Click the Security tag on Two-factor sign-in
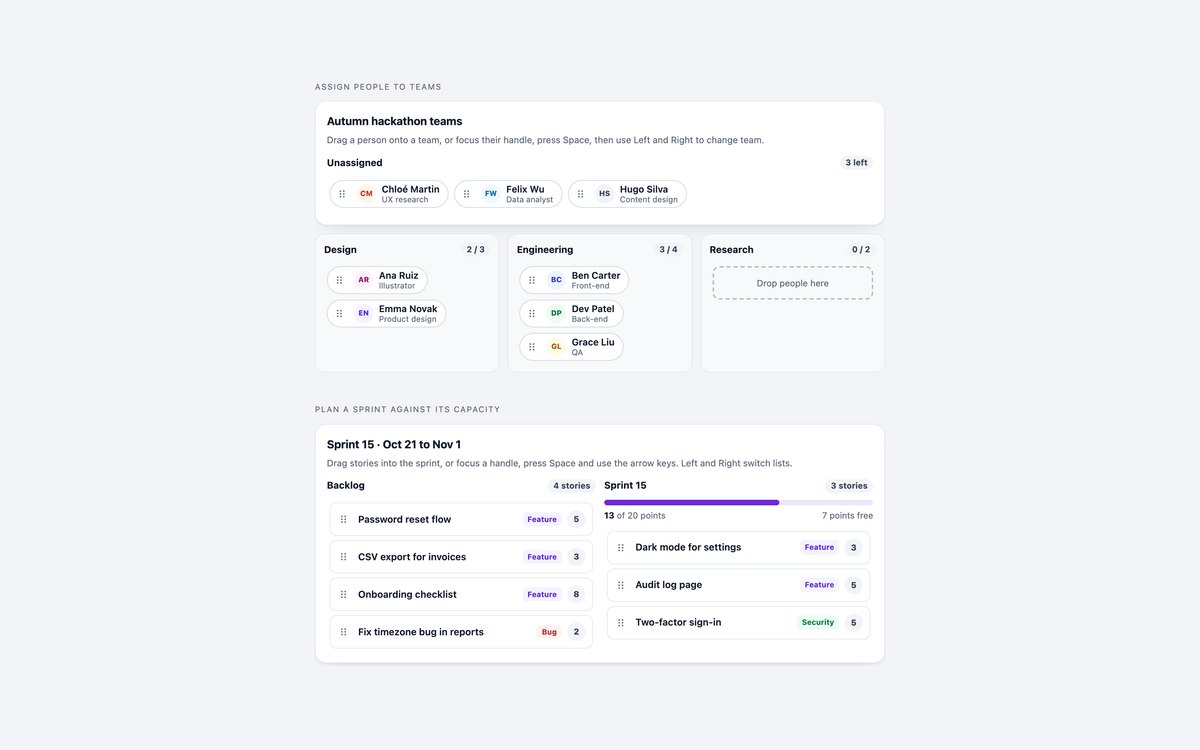The width and height of the screenshot is (1200, 750). [x=818, y=622]
